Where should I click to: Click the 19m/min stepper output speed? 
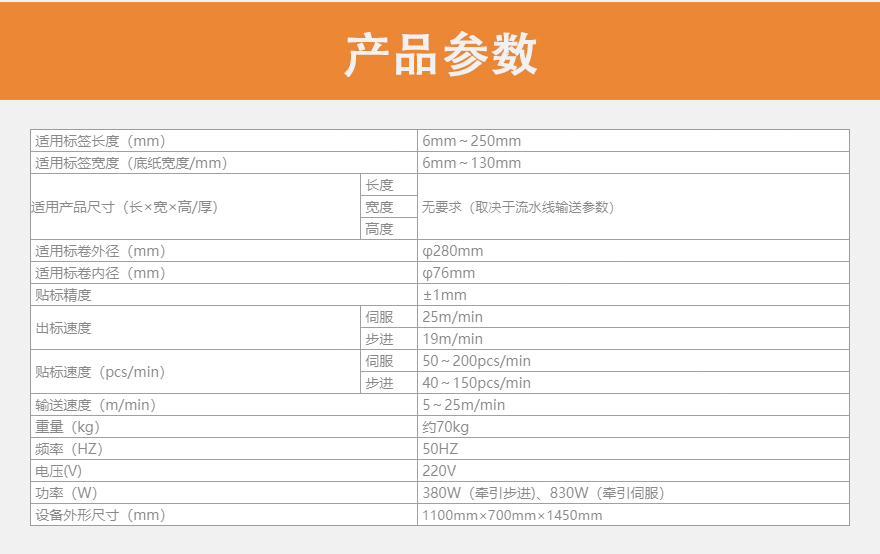click(453, 339)
